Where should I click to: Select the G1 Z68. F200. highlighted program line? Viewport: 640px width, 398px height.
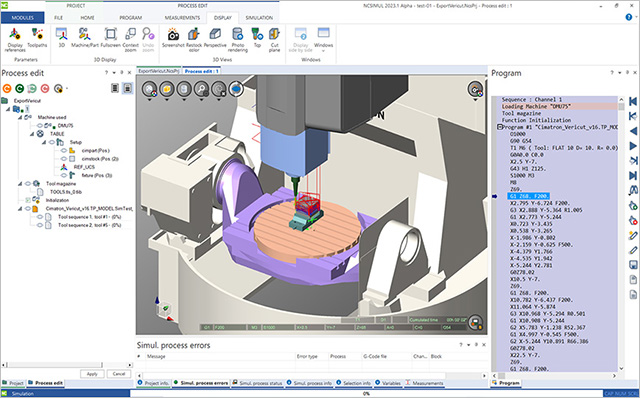point(529,196)
